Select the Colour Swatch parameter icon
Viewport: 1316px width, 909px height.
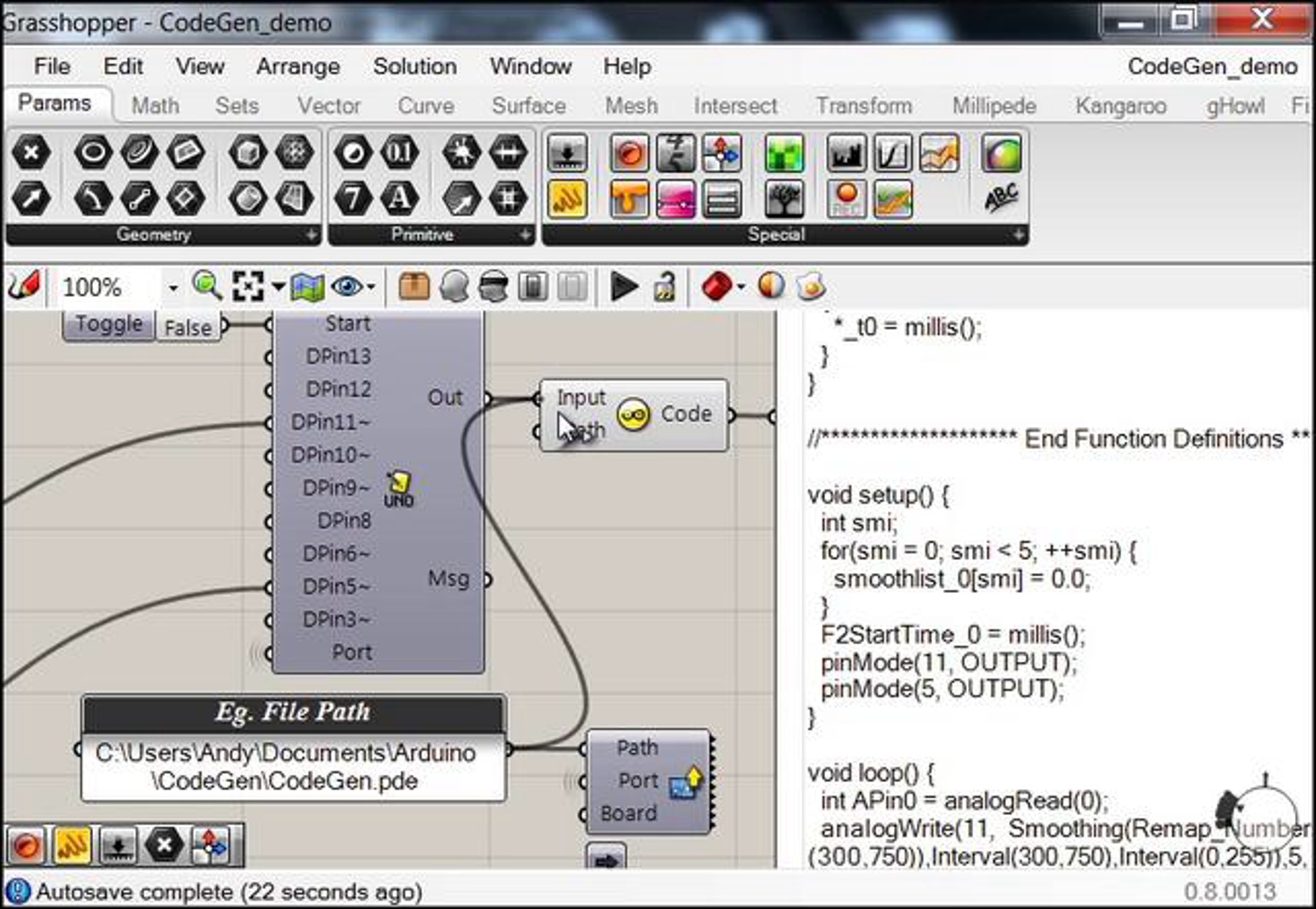[x=1001, y=152]
